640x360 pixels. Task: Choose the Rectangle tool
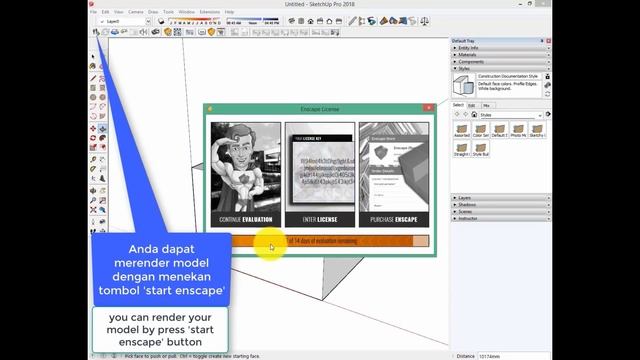click(93, 88)
